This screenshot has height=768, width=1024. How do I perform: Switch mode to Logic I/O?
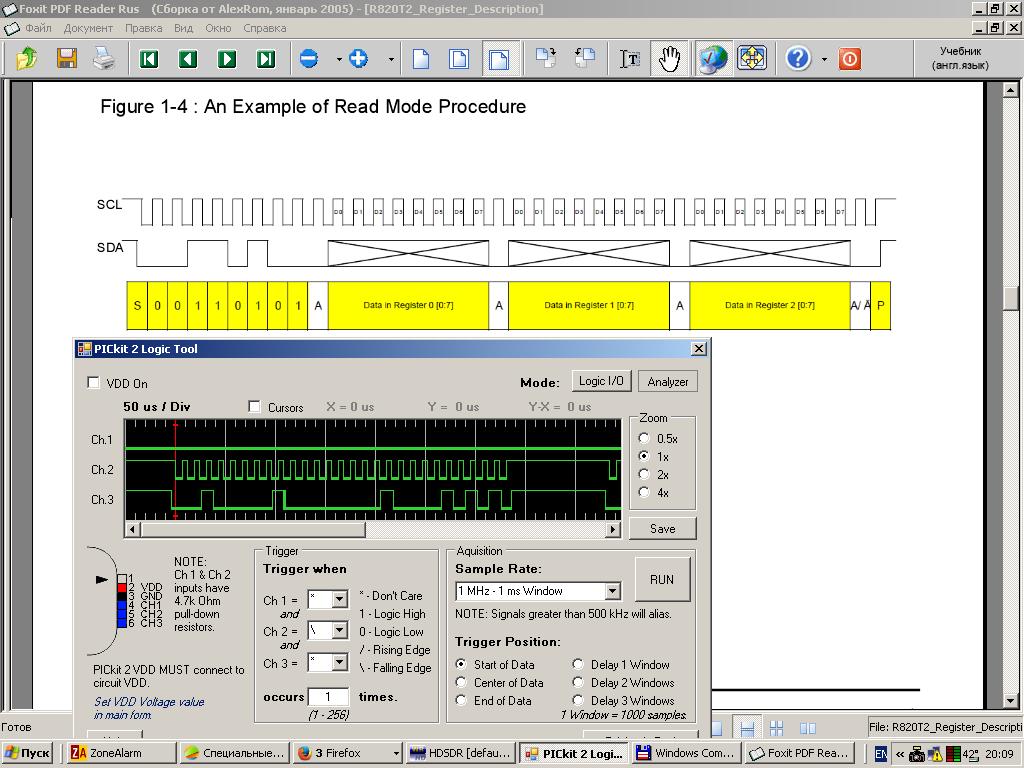601,381
